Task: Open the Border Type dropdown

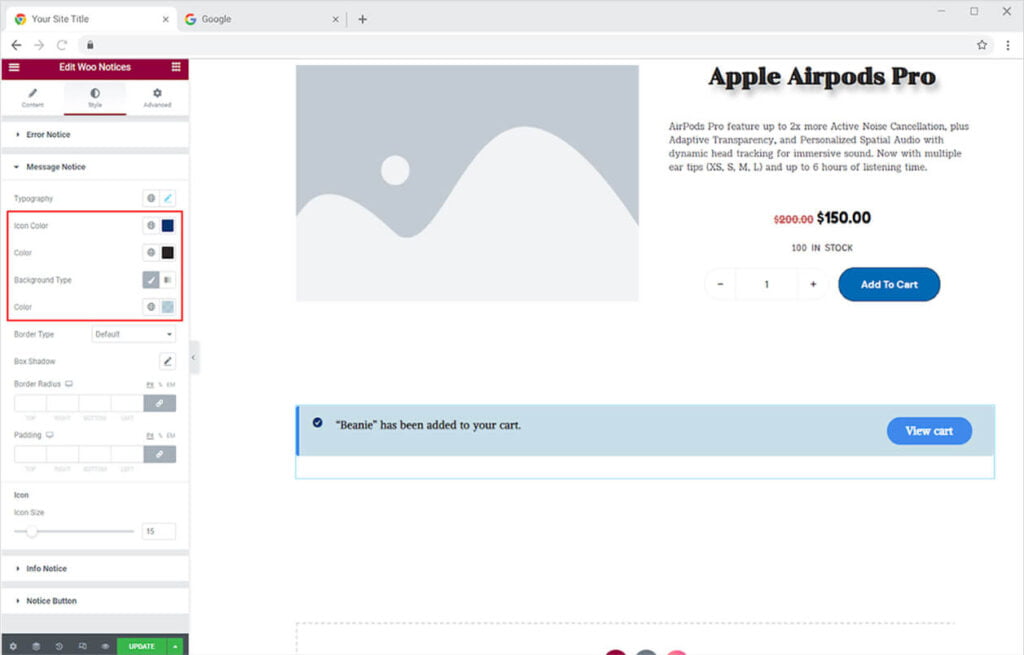Action: tap(133, 334)
